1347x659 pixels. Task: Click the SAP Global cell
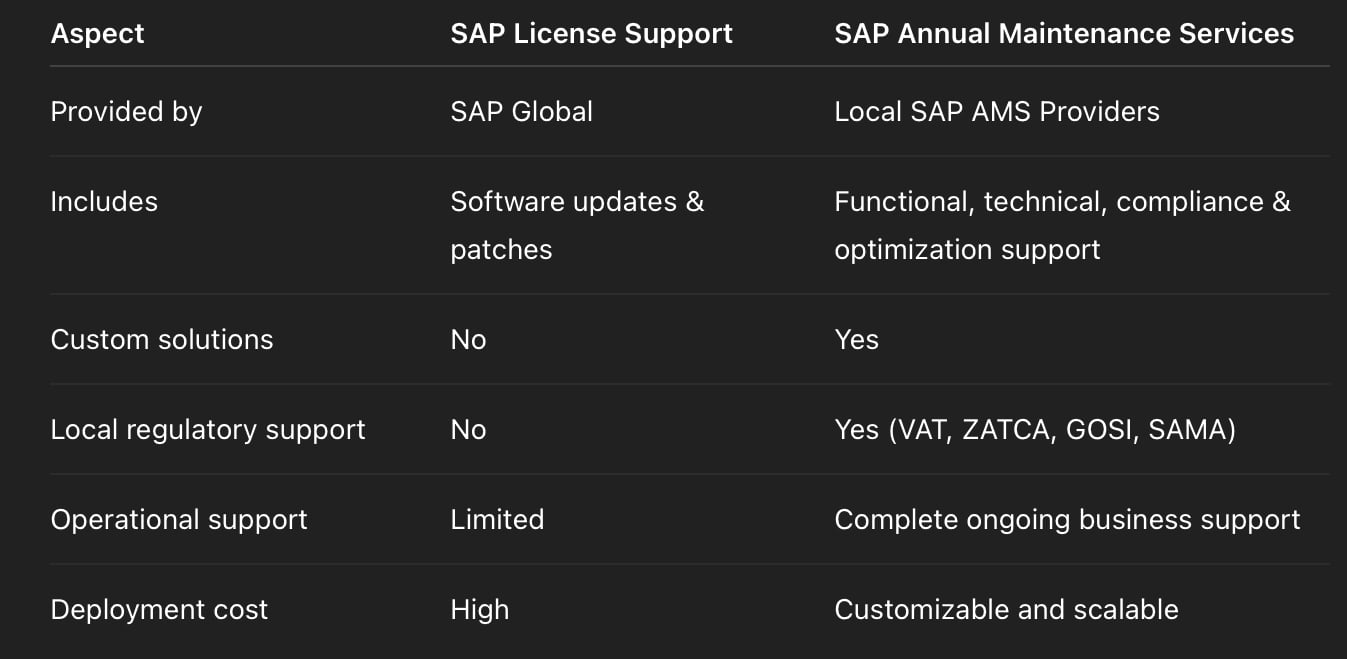(521, 111)
